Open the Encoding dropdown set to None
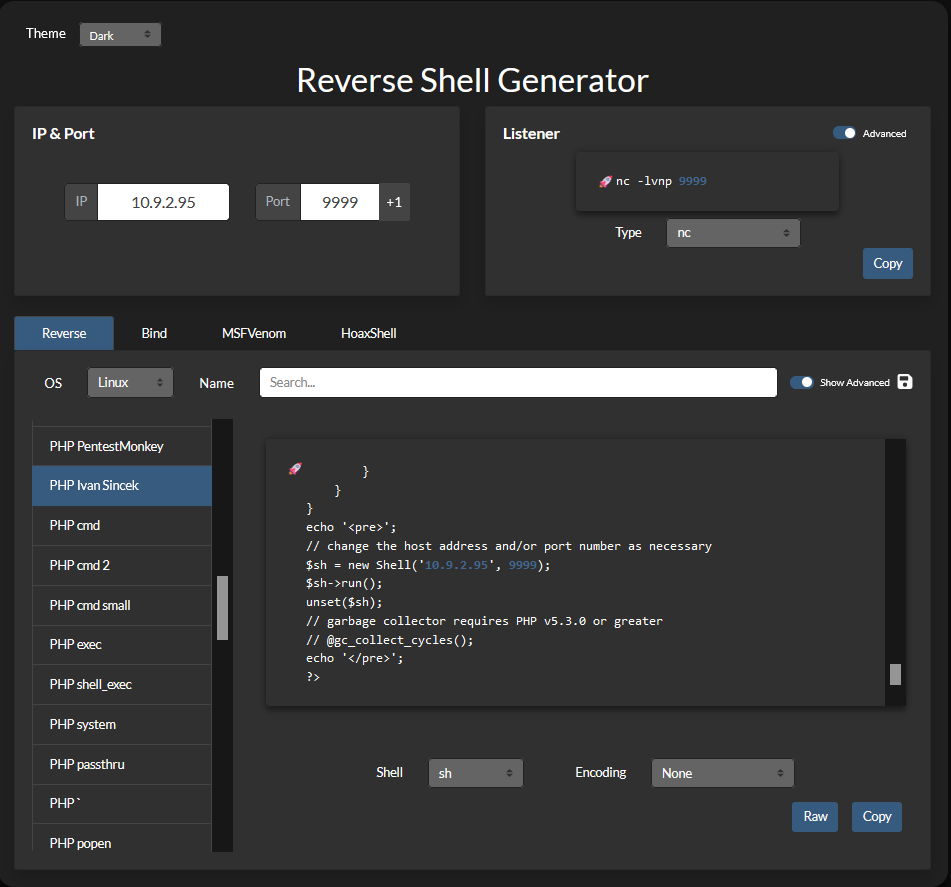 (x=722, y=773)
